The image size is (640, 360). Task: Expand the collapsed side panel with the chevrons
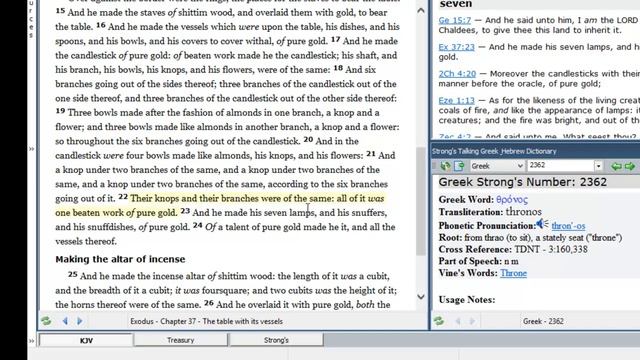click(x=31, y=149)
